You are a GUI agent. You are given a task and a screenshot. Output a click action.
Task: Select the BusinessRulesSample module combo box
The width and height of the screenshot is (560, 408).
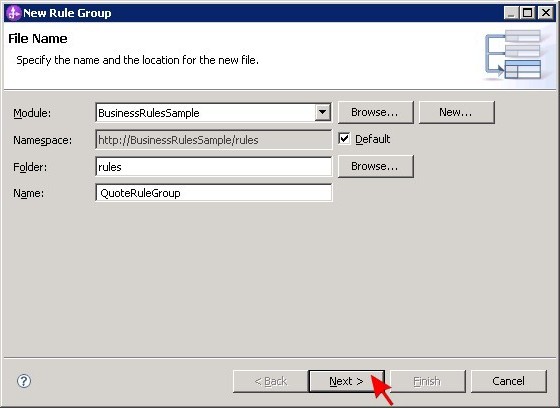[x=214, y=113]
